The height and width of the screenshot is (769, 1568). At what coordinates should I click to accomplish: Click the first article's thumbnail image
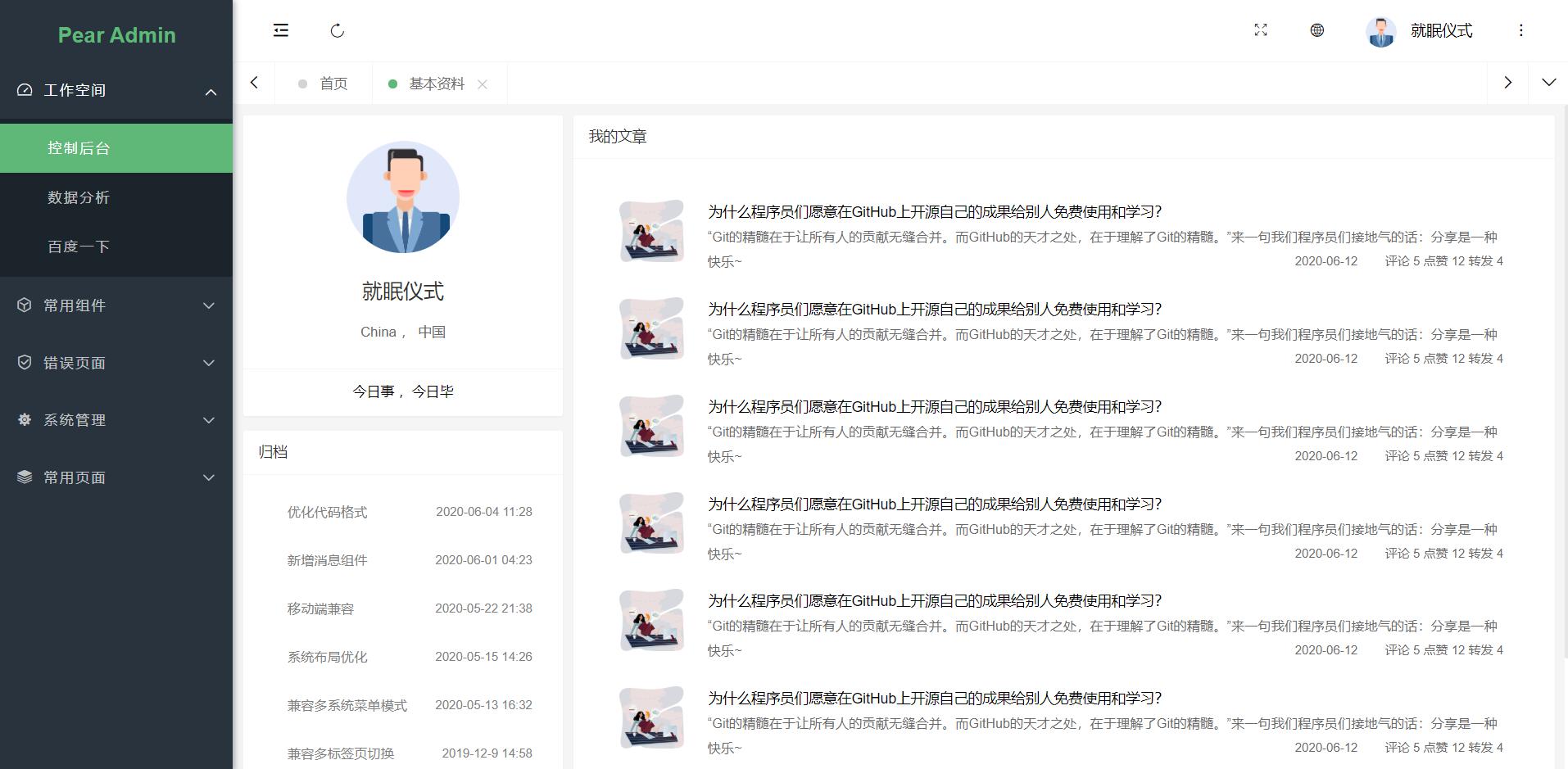(651, 231)
